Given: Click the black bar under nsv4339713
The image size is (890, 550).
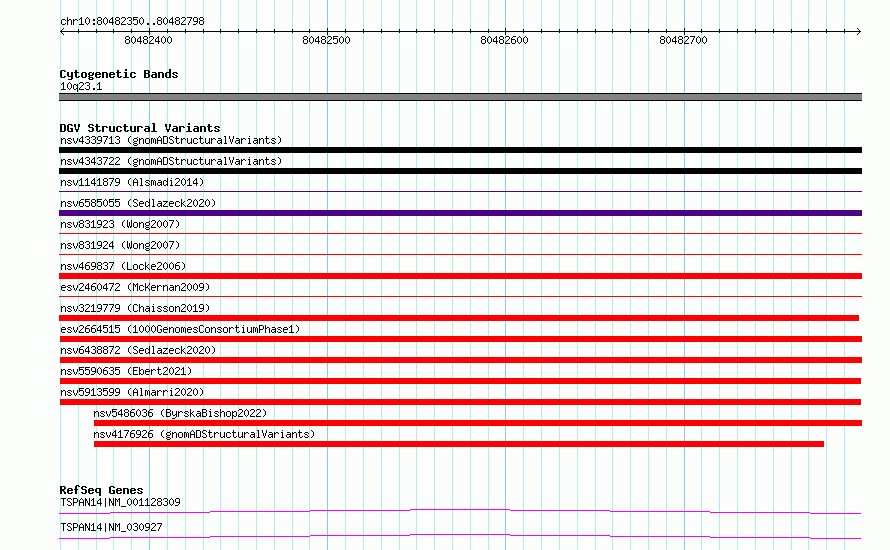Looking at the screenshot, I should click(460, 150).
